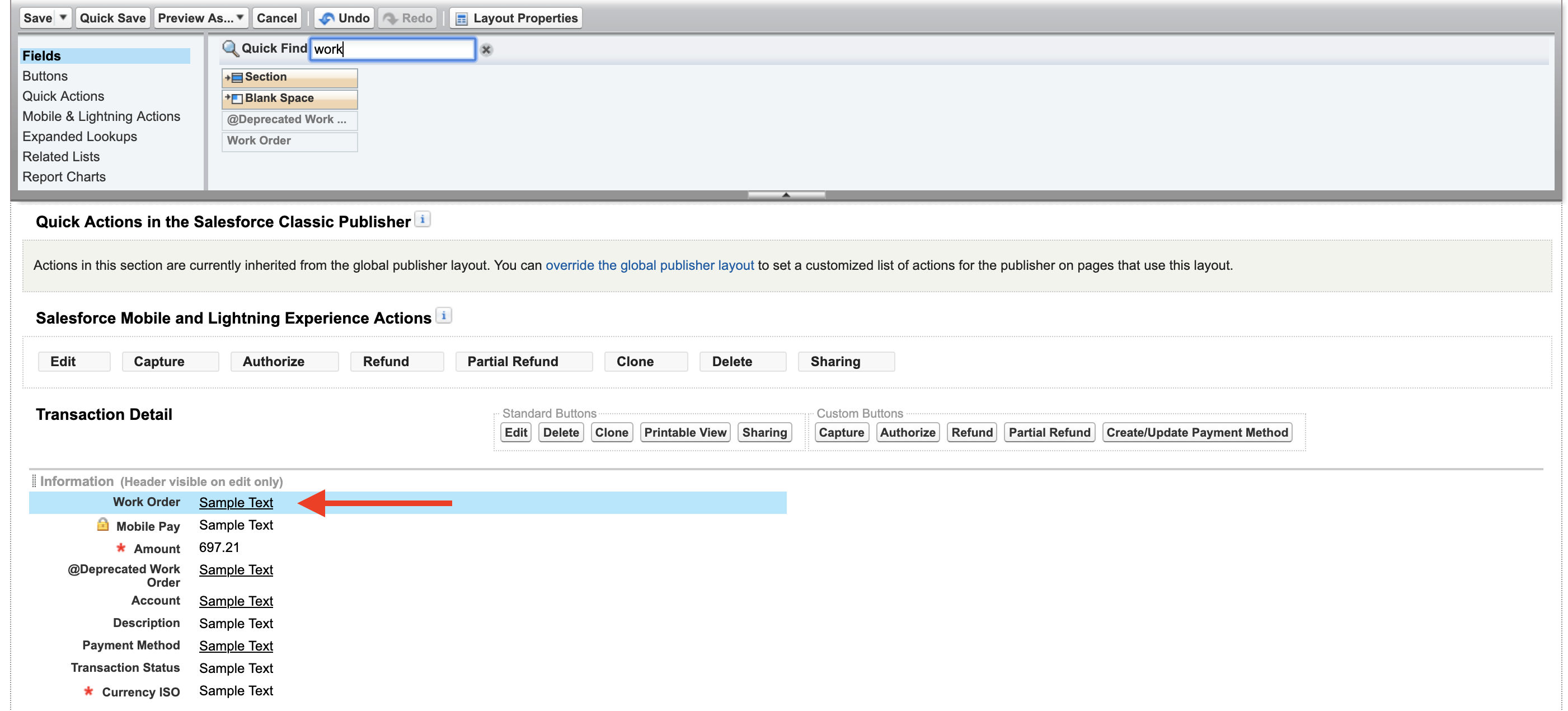Follow the override the global publisher layout link
The height and width of the screenshot is (711, 1568).
[x=650, y=265]
